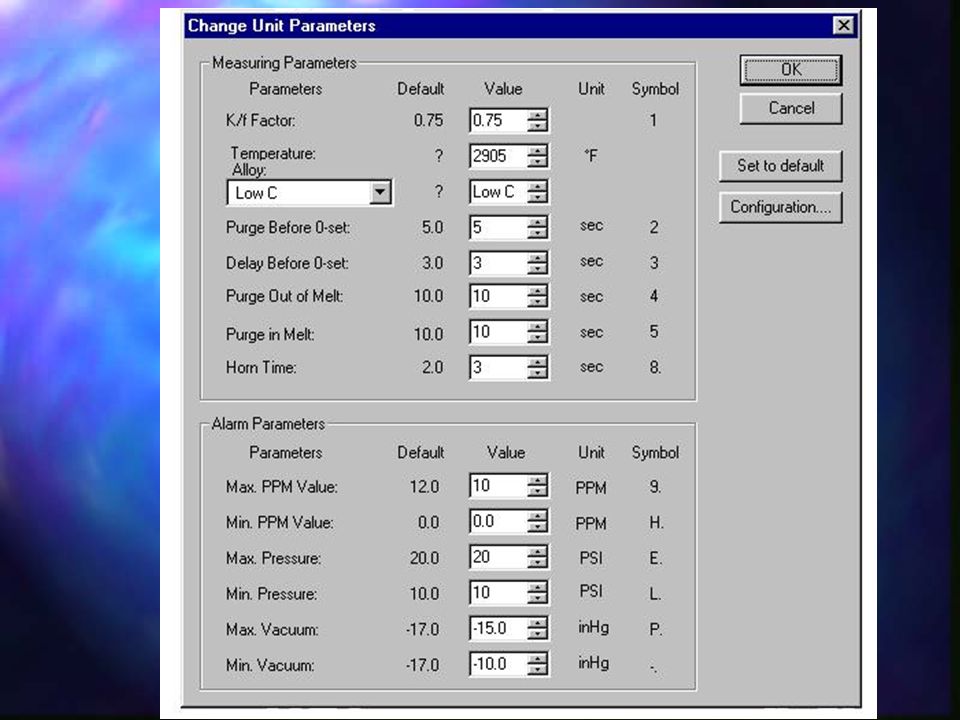Click the Cancel button
Viewport: 960px width, 720px height.
click(x=790, y=108)
